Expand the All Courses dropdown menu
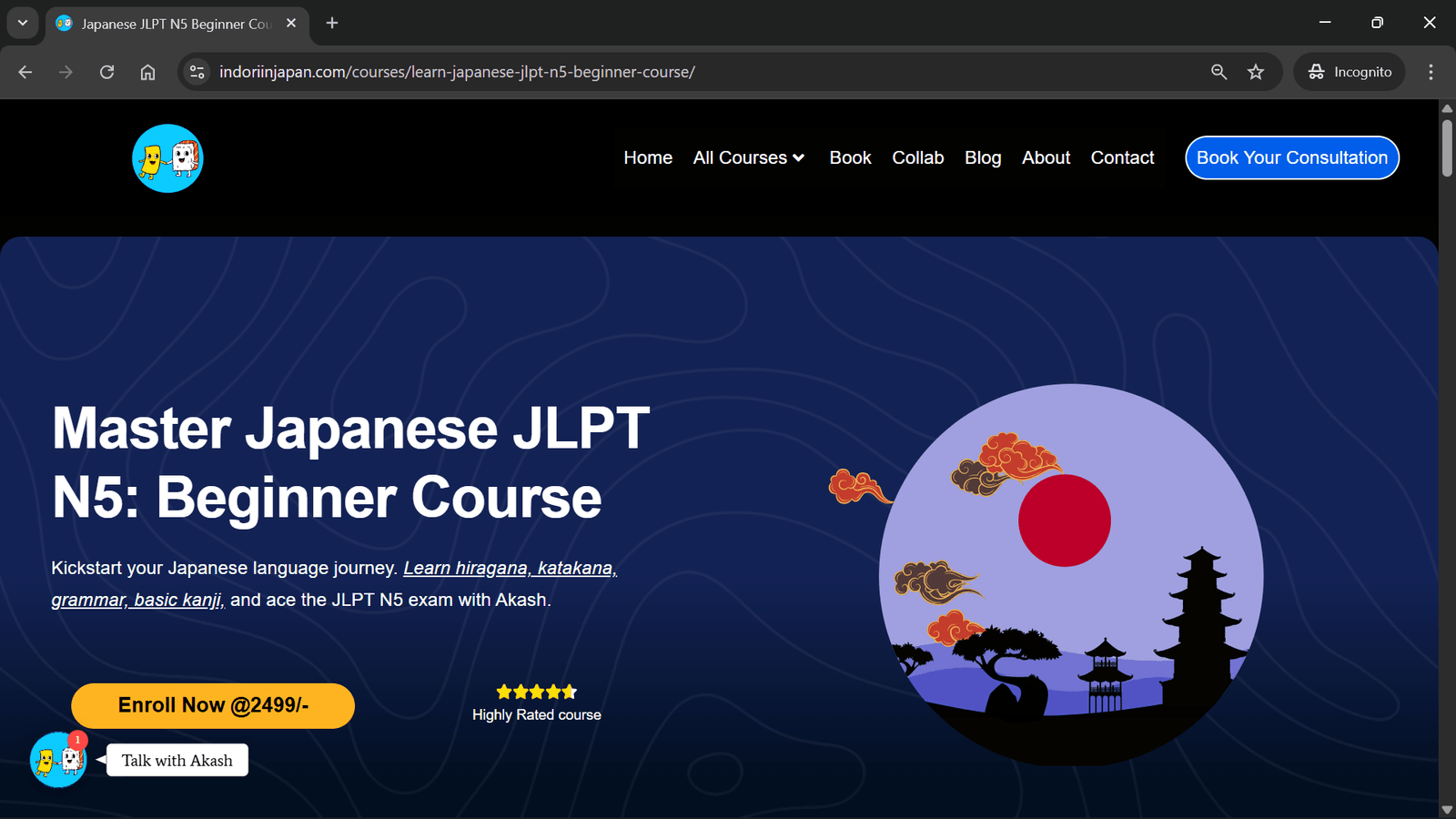The width and height of the screenshot is (1456, 819). (x=749, y=157)
